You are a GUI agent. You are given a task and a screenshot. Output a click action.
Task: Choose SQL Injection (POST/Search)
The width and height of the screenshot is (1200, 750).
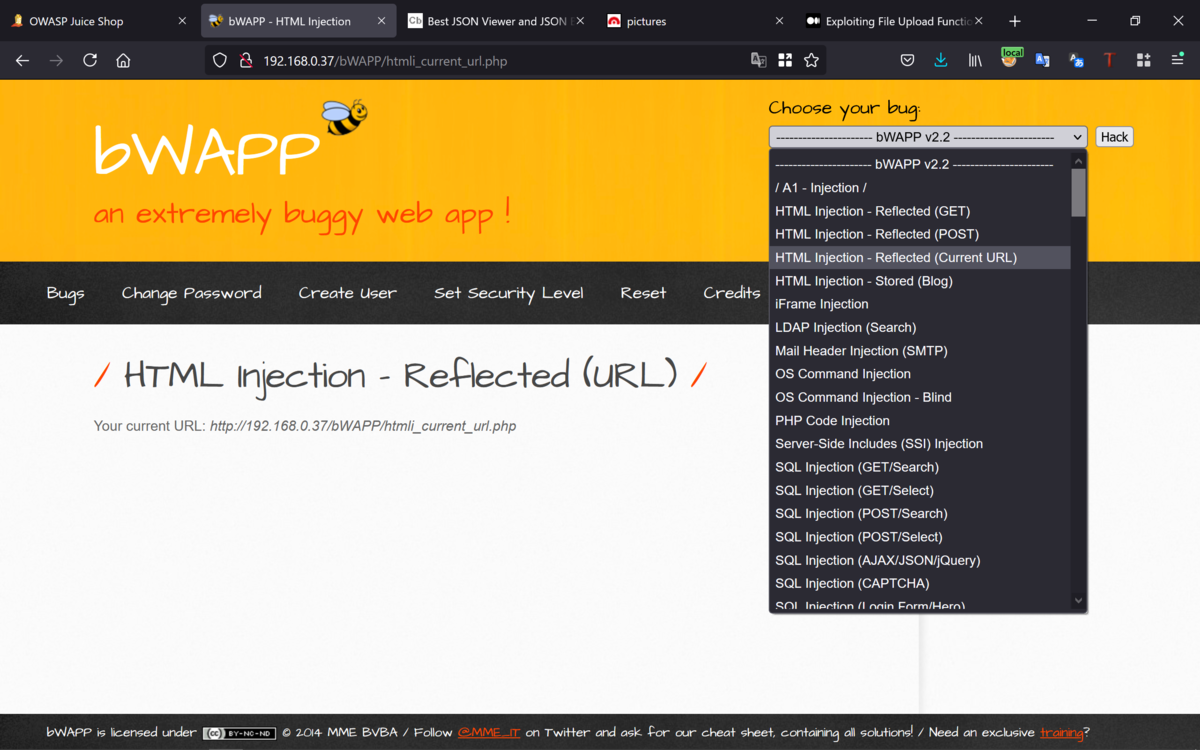[920, 514]
